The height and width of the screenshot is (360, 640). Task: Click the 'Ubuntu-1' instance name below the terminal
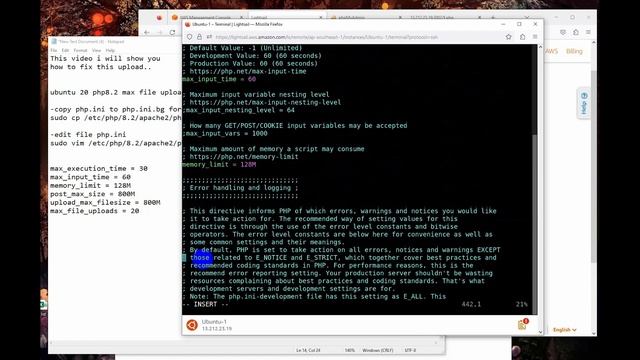214,322
